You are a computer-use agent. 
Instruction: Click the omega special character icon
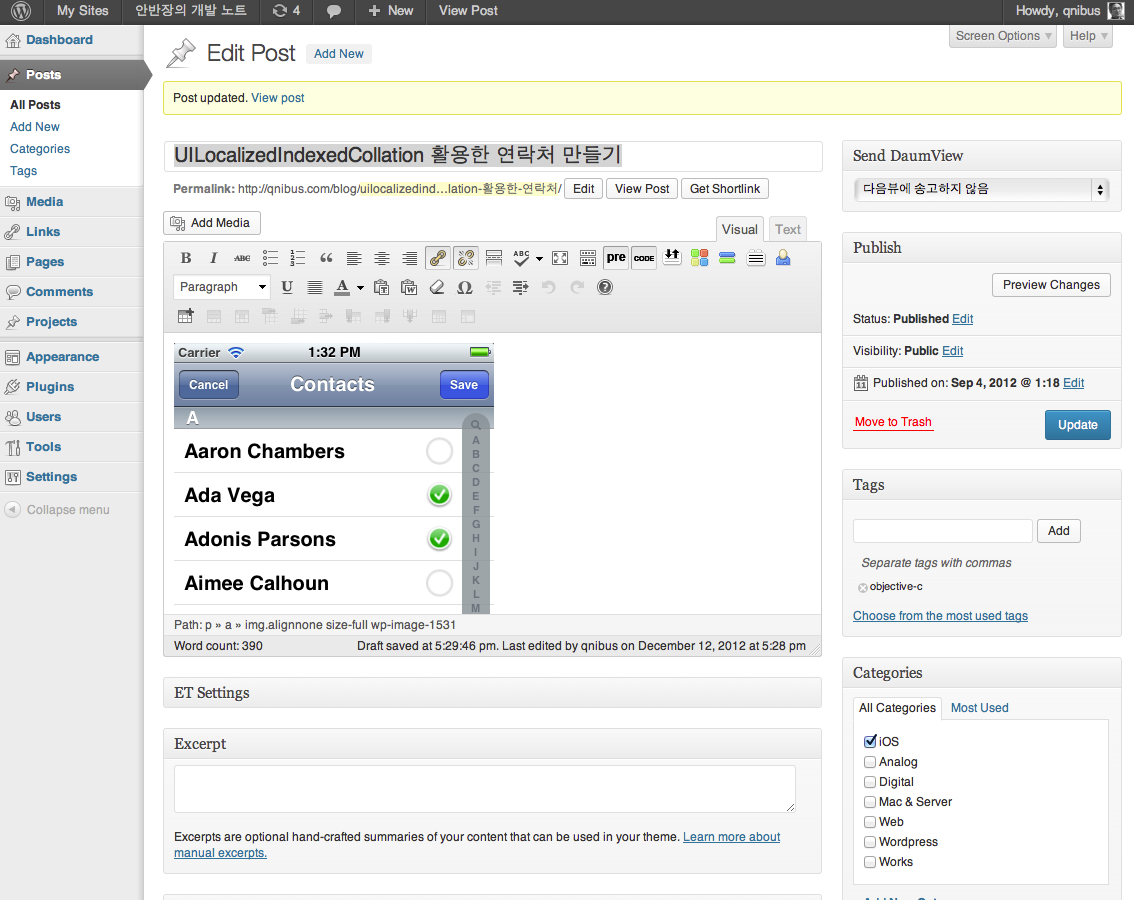pyautogui.click(x=464, y=287)
